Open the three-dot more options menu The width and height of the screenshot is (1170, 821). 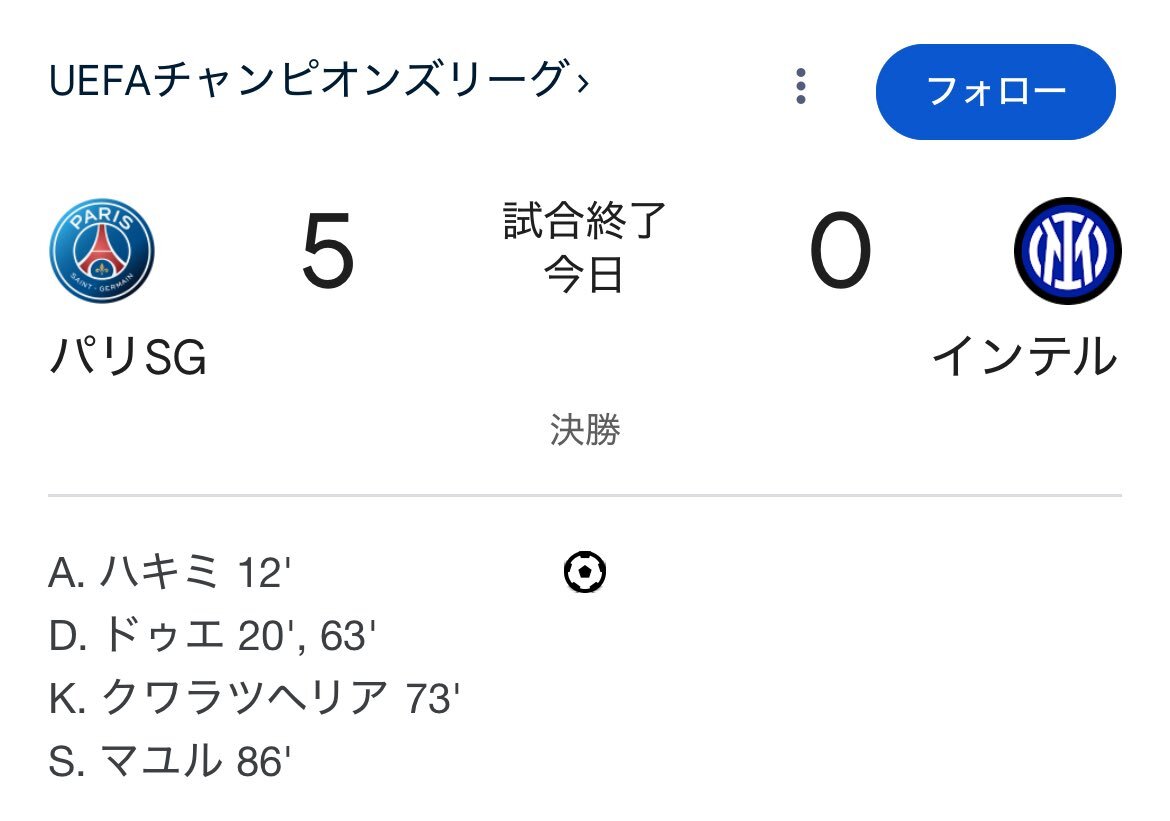(x=800, y=87)
